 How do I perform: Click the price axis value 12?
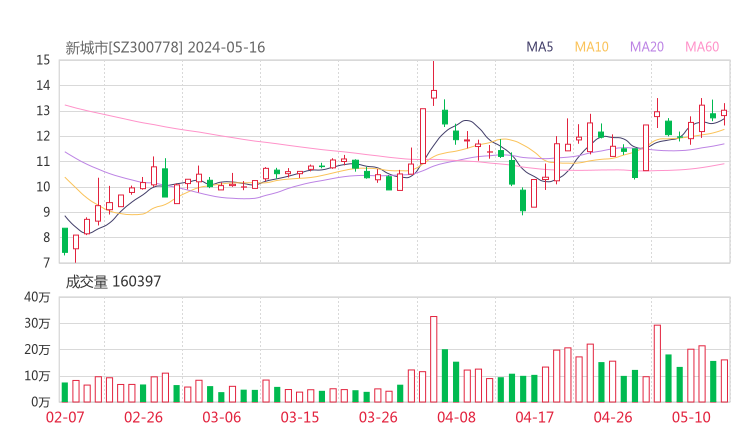(x=43, y=136)
